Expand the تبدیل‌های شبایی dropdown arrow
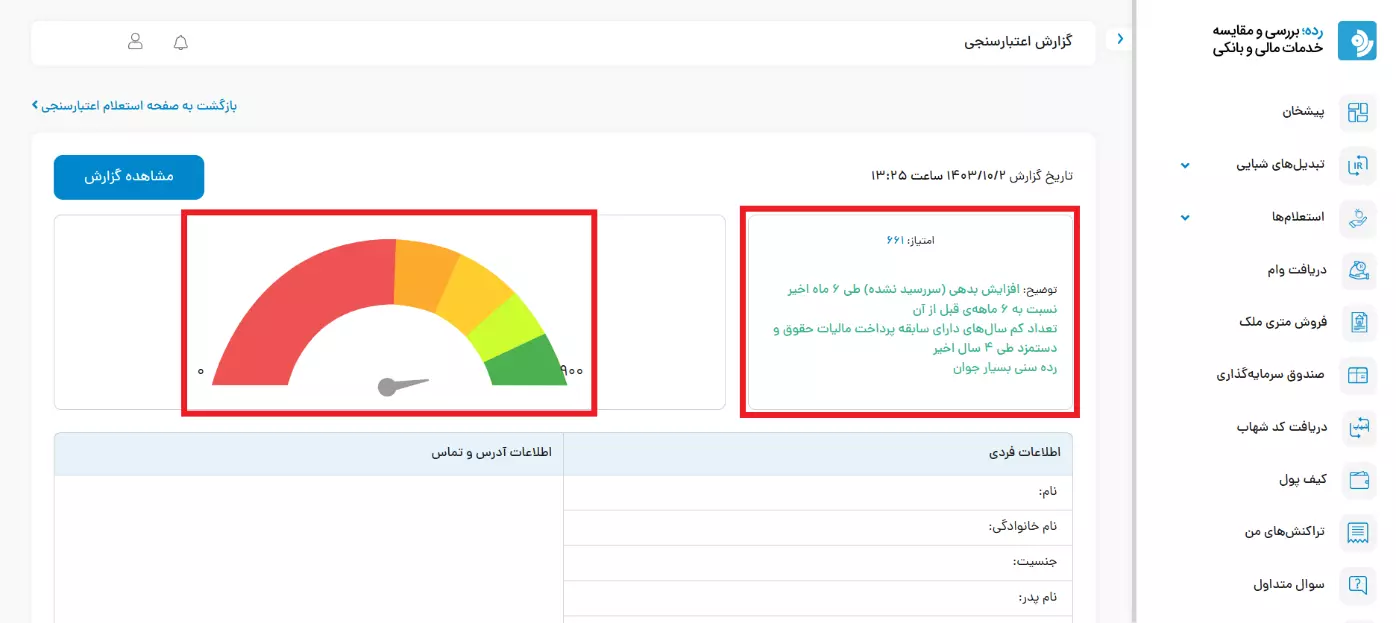This screenshot has height=623, width=1396. 1185,165
